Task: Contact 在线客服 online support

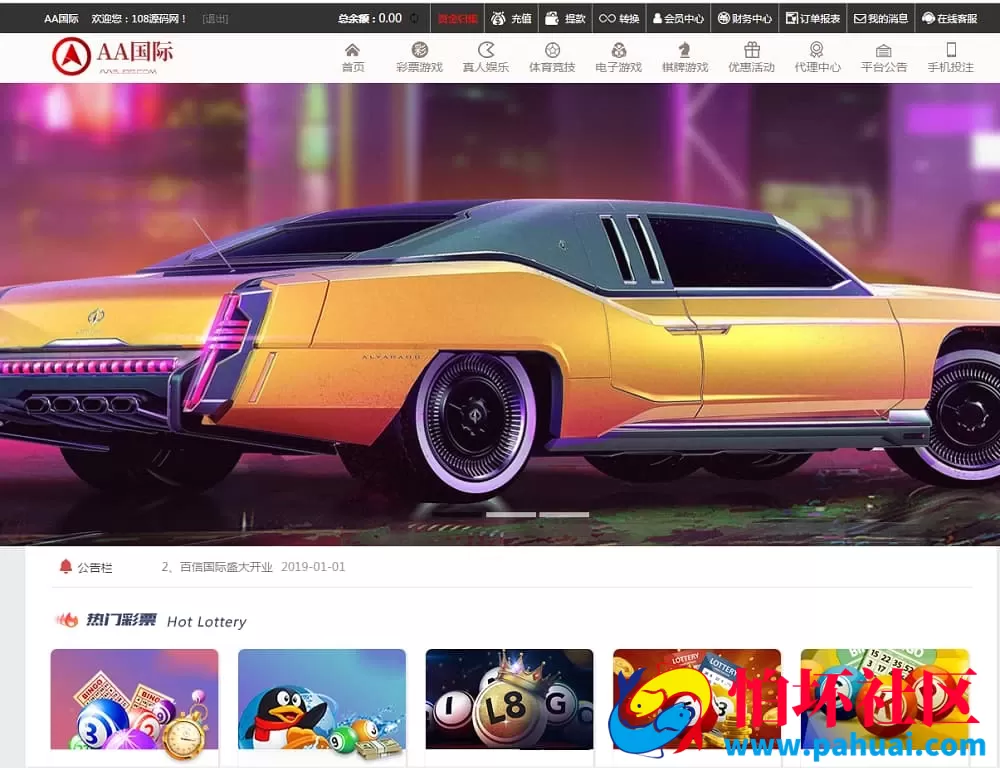Action: point(949,18)
